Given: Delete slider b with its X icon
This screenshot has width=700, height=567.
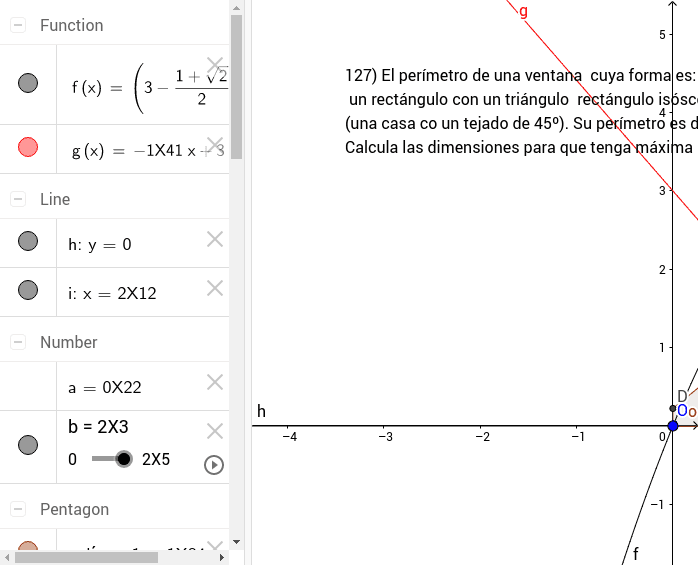Looking at the screenshot, I should tap(215, 431).
